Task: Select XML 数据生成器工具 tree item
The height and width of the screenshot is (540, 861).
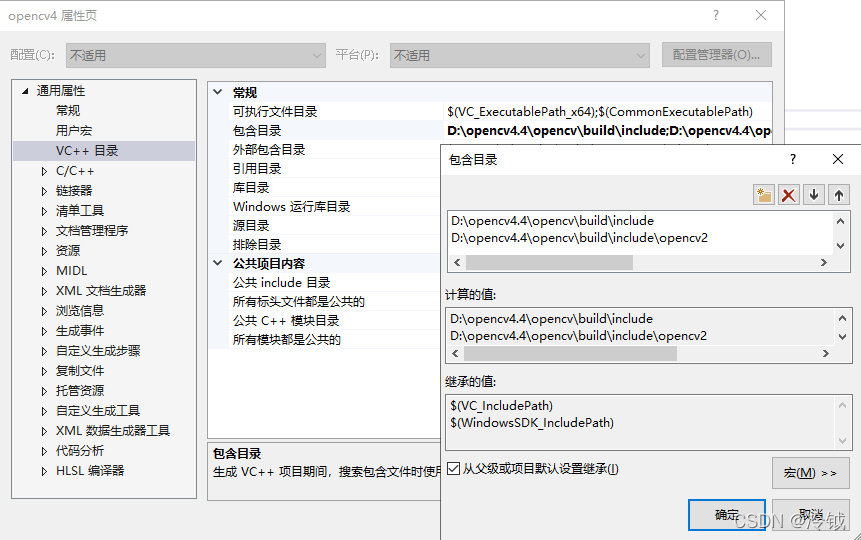Action: 113,431
